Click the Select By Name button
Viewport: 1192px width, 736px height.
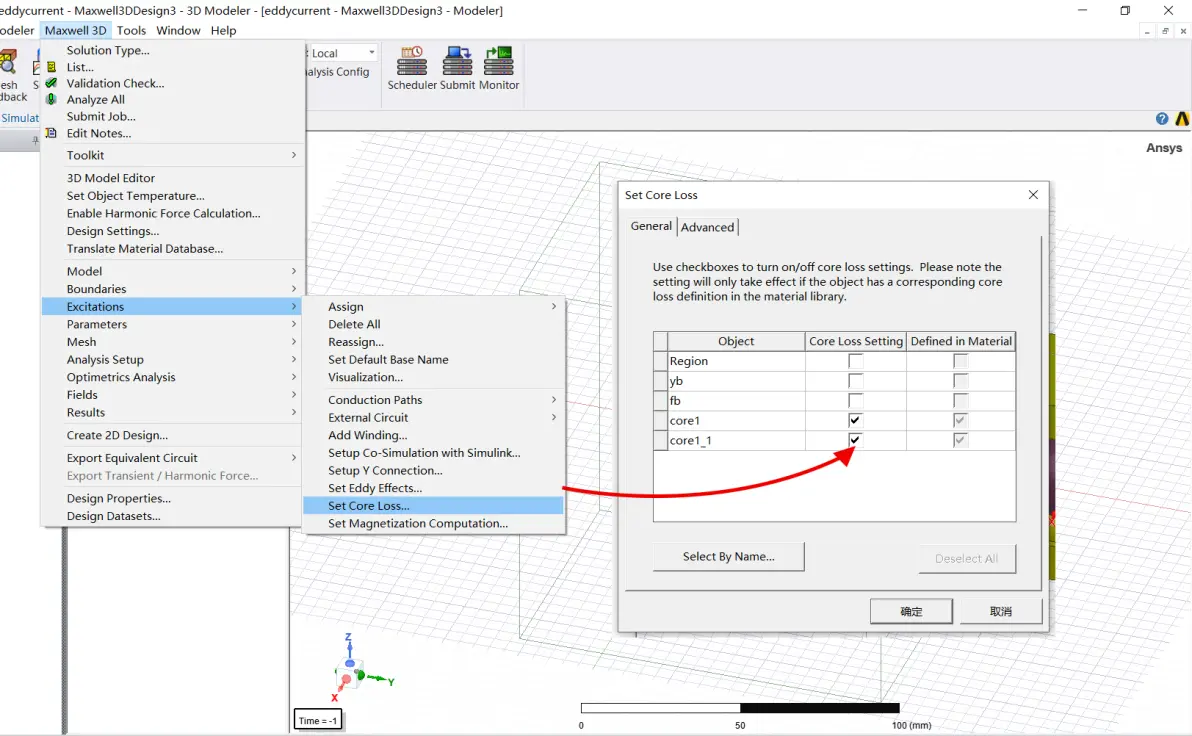(728, 557)
